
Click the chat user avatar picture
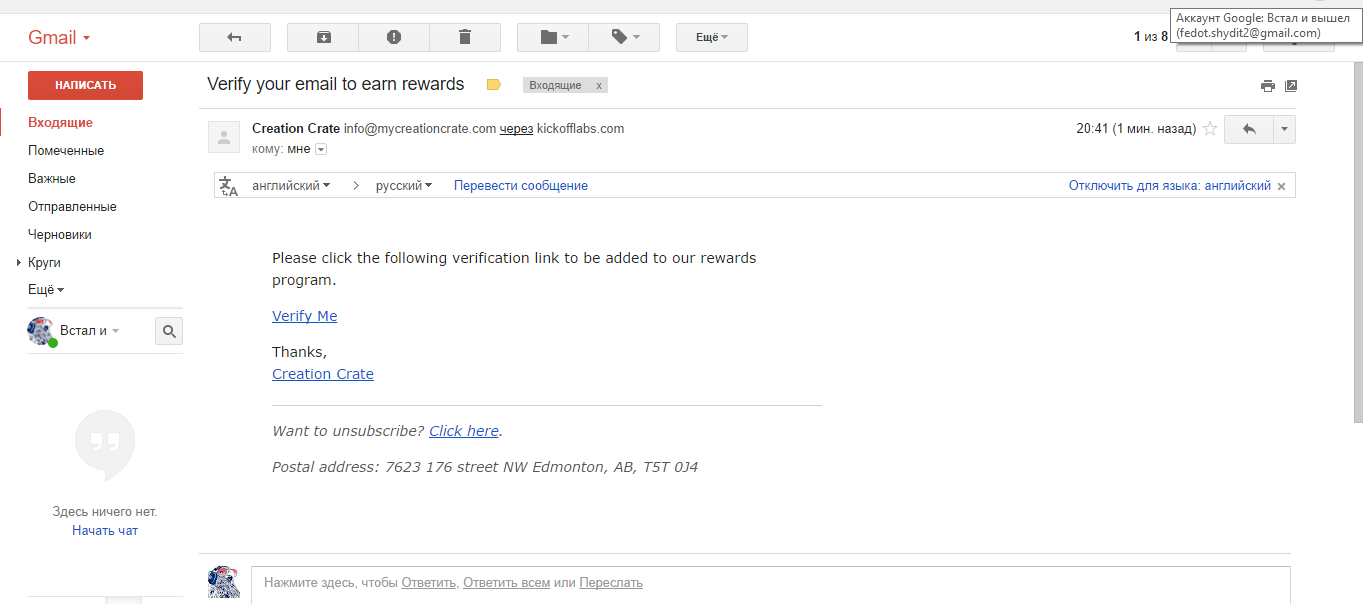click(41, 332)
